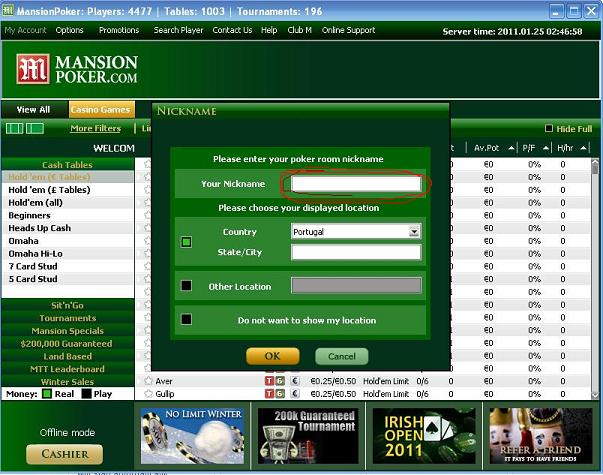
Task: Sort by the Av.Pot column arrow
Action: pyautogui.click(x=511, y=148)
